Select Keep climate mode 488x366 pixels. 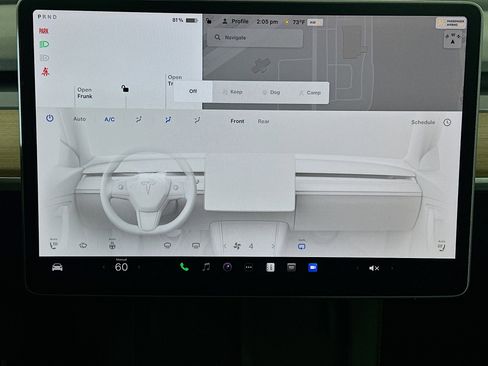click(233, 92)
